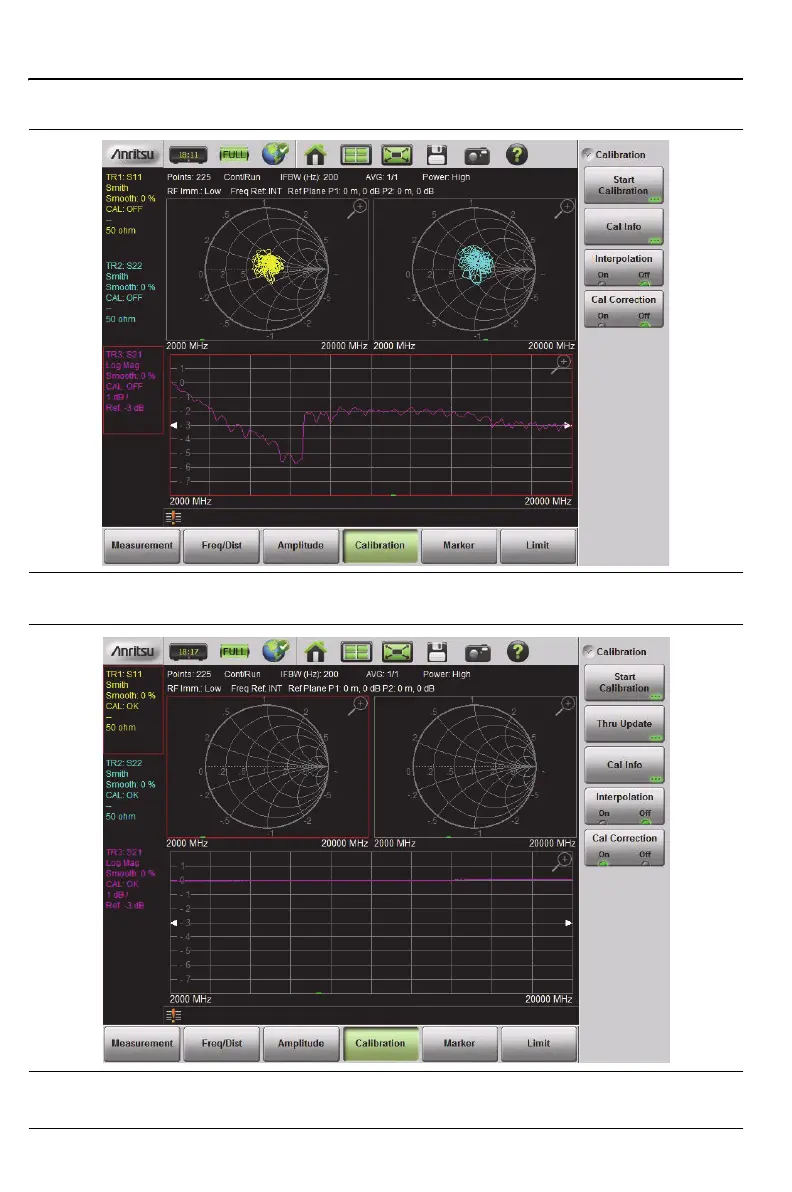Open Cal Info in 18:17 screen

[625, 765]
